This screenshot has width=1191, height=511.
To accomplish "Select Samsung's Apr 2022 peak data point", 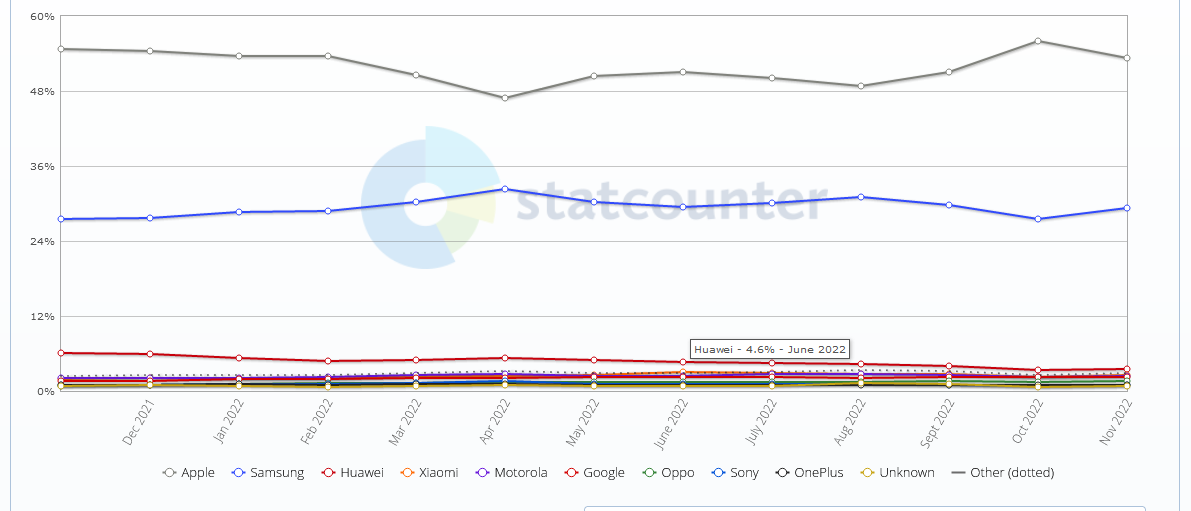I will pos(505,189).
